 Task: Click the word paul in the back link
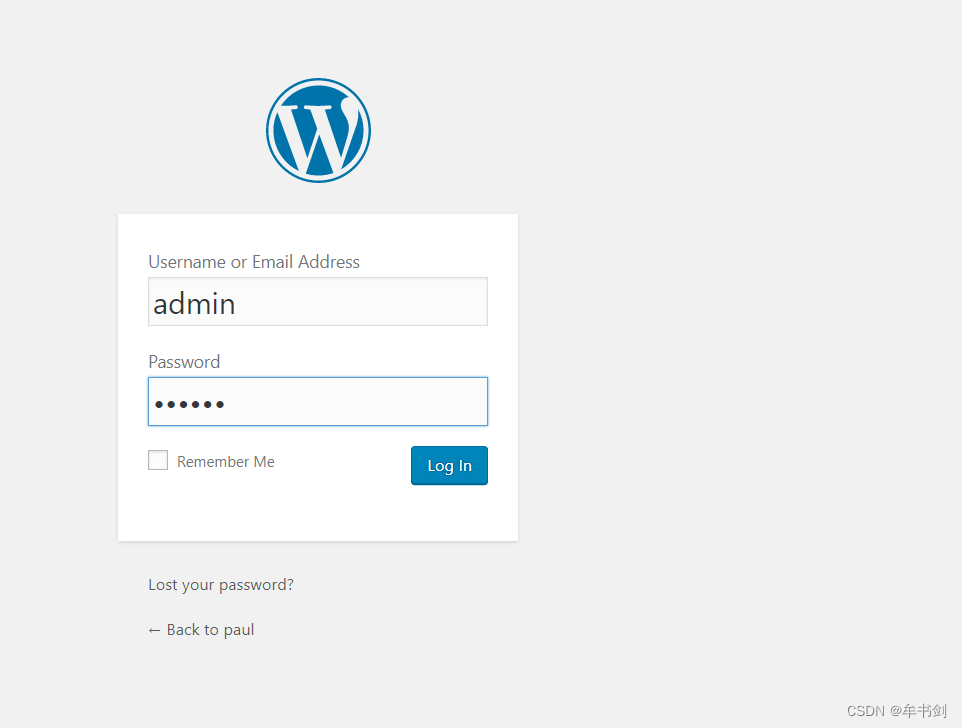tap(239, 630)
